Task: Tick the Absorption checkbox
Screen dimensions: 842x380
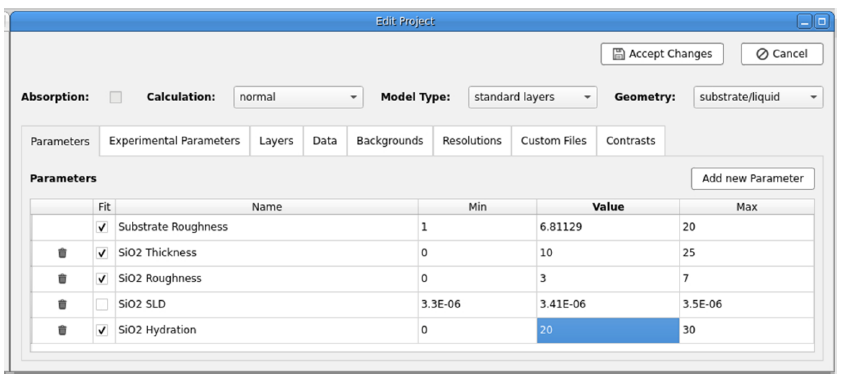Action: [x=115, y=97]
